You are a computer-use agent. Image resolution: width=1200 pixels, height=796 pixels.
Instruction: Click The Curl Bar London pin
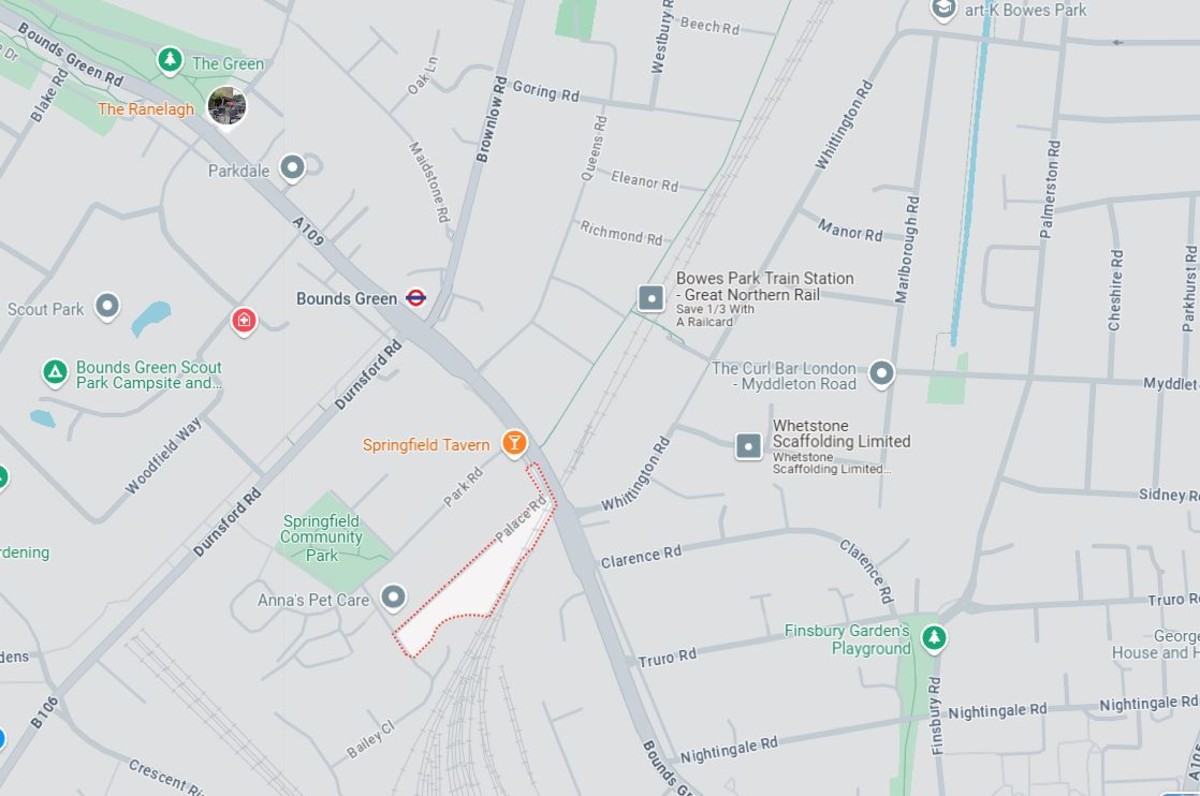pyautogui.click(x=880, y=374)
